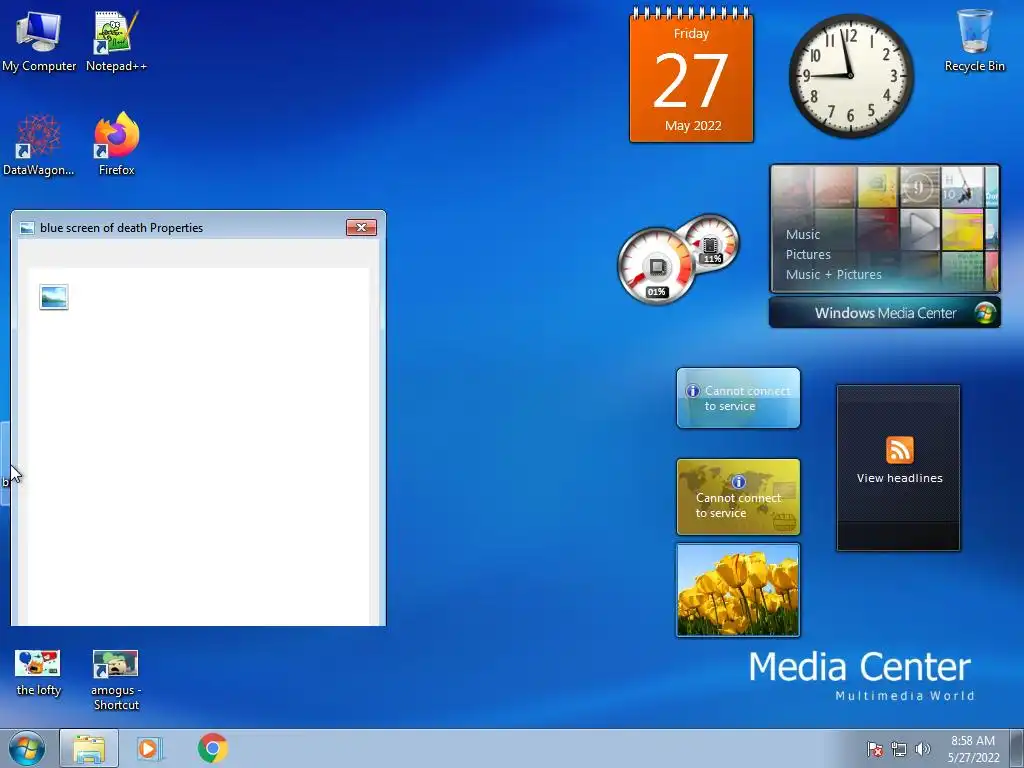Click the volume speaker tray icon
The image size is (1024, 768).
[923, 749]
